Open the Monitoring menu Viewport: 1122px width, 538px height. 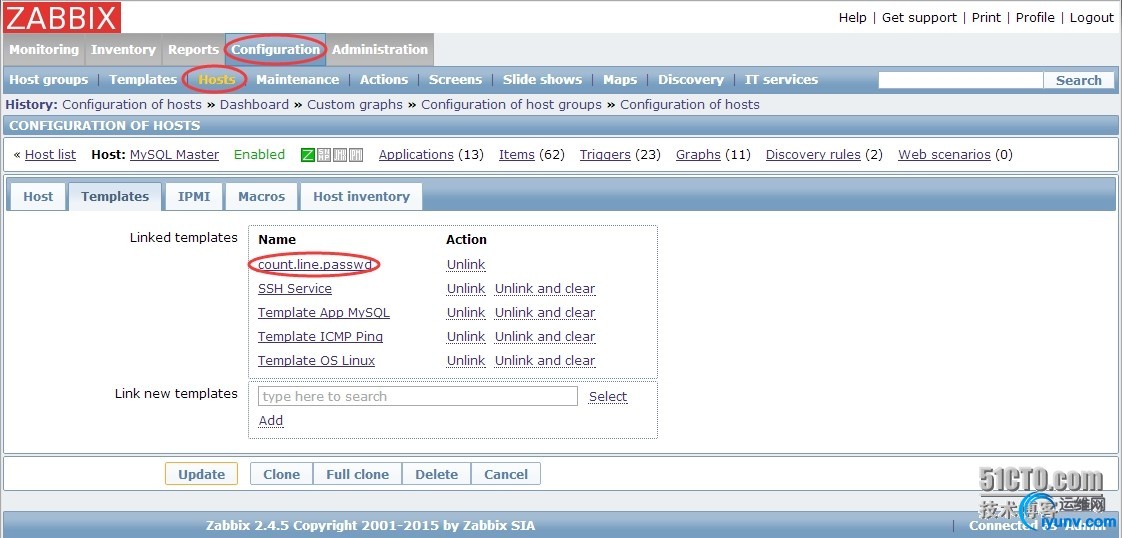click(44, 50)
